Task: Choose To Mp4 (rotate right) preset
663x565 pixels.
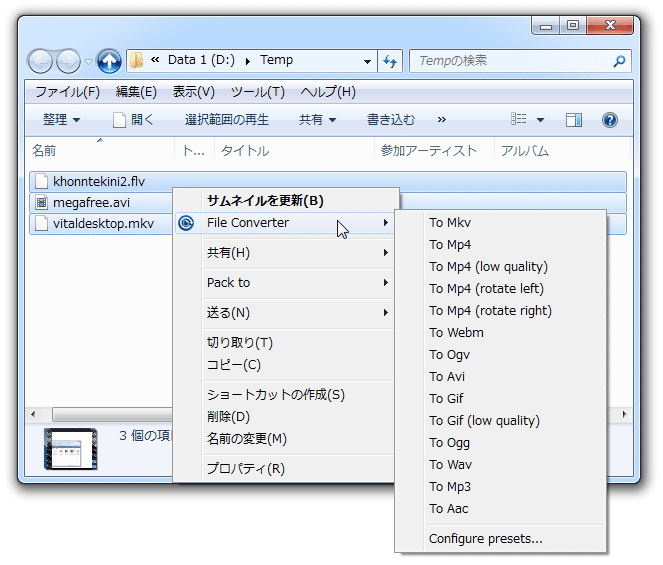Action: tap(500, 311)
